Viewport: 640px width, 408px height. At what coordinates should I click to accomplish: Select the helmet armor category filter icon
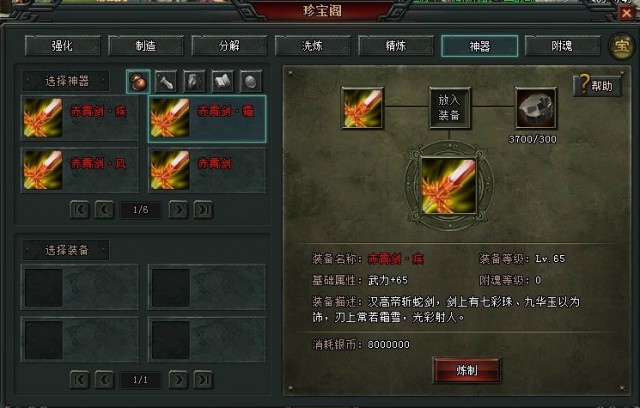[x=194, y=82]
